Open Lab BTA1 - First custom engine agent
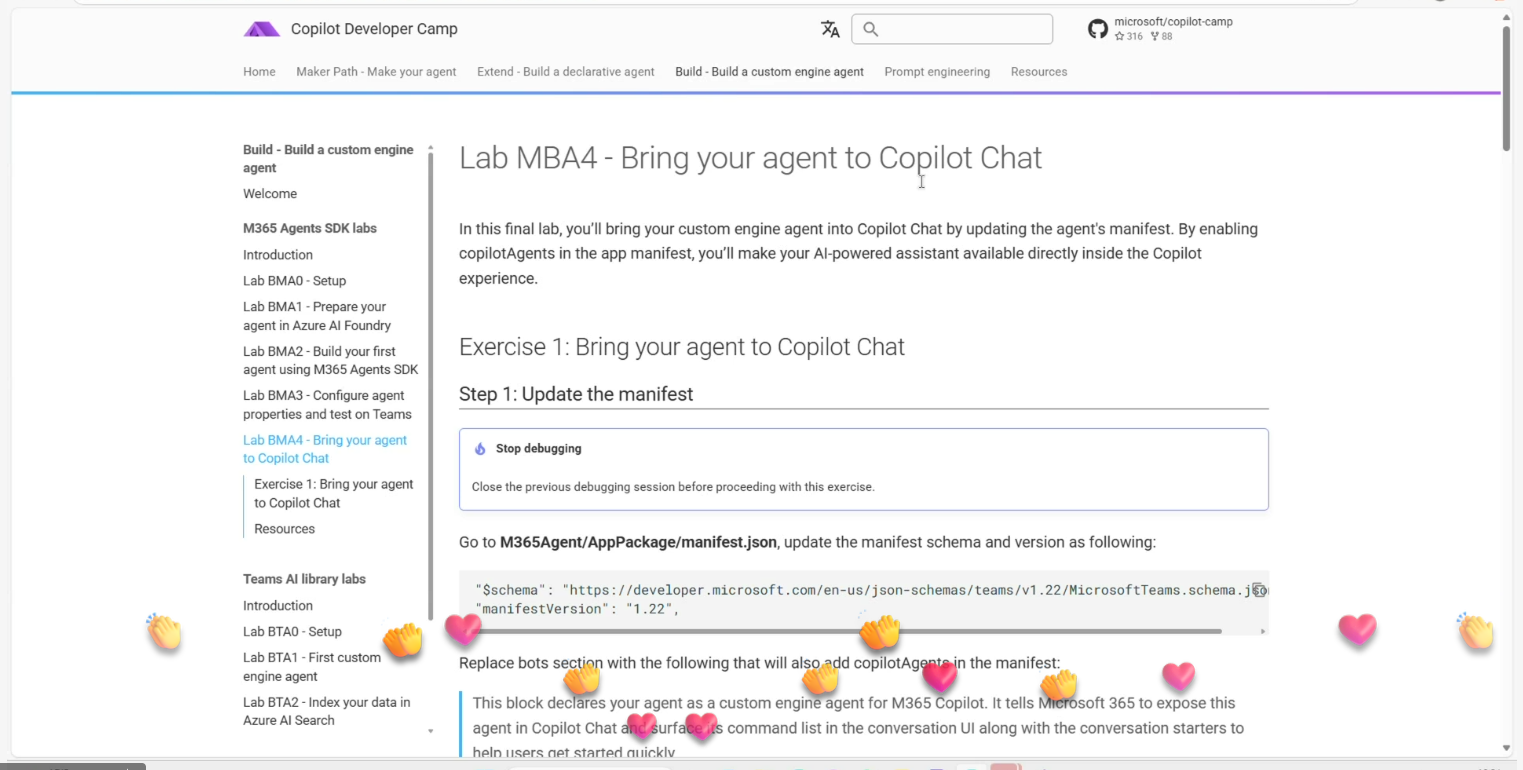The height and width of the screenshot is (770, 1523). tap(312, 667)
